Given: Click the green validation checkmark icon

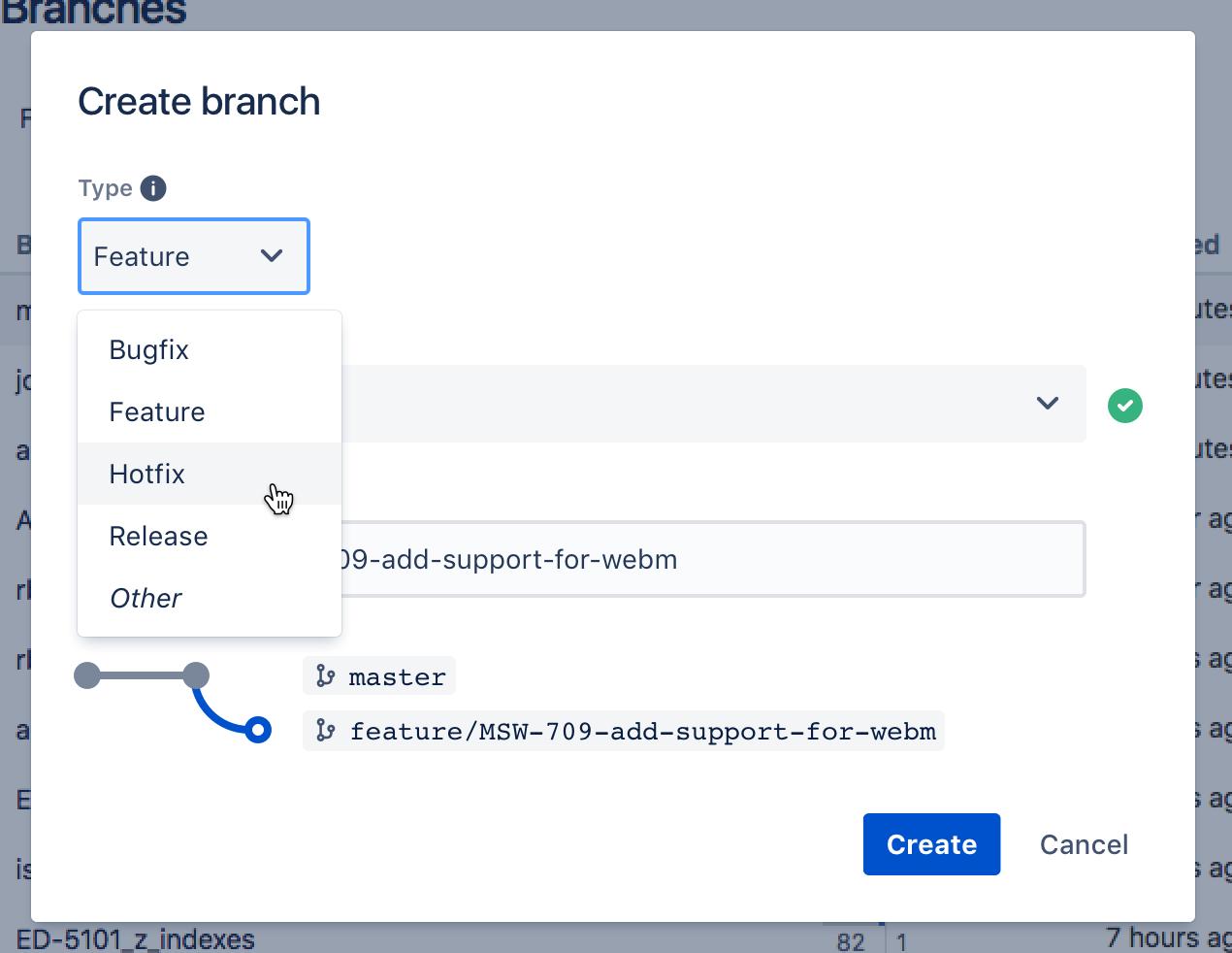Looking at the screenshot, I should tap(1125, 405).
